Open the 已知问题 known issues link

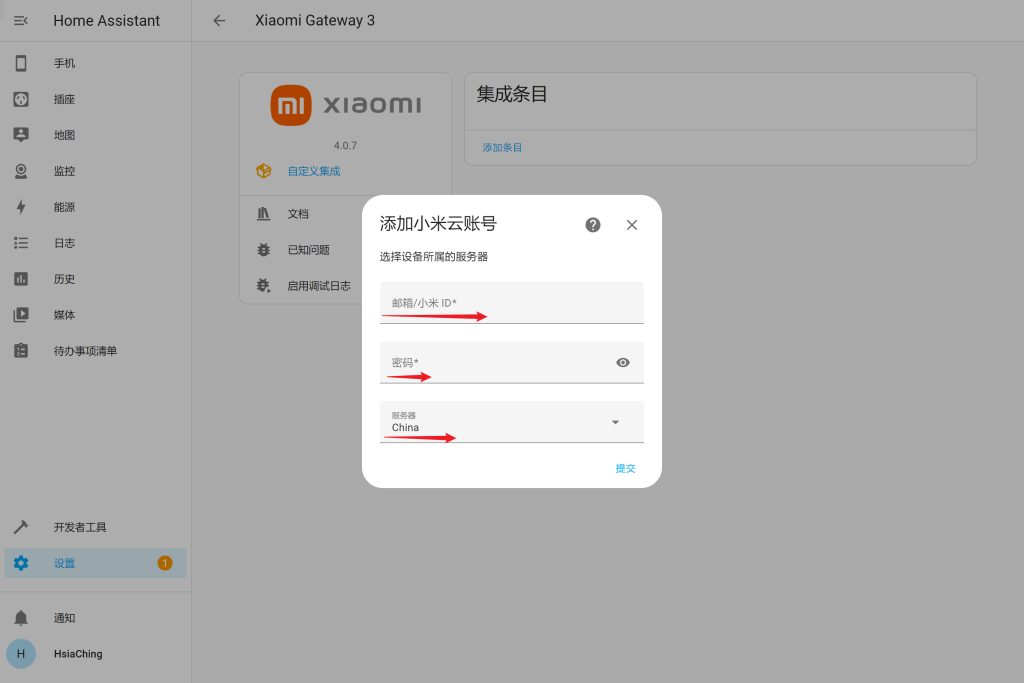point(309,249)
